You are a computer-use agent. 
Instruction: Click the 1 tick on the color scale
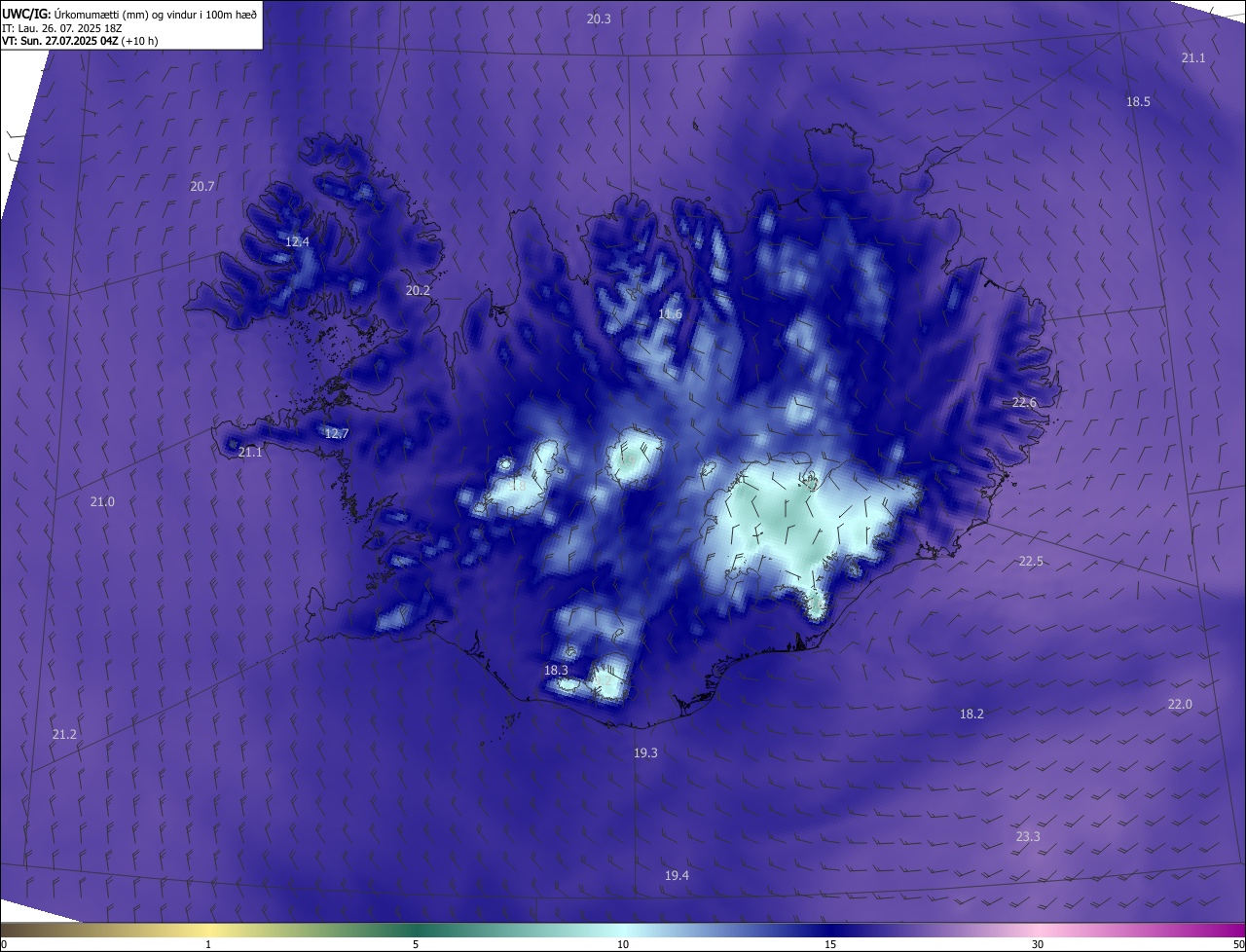coord(209,944)
